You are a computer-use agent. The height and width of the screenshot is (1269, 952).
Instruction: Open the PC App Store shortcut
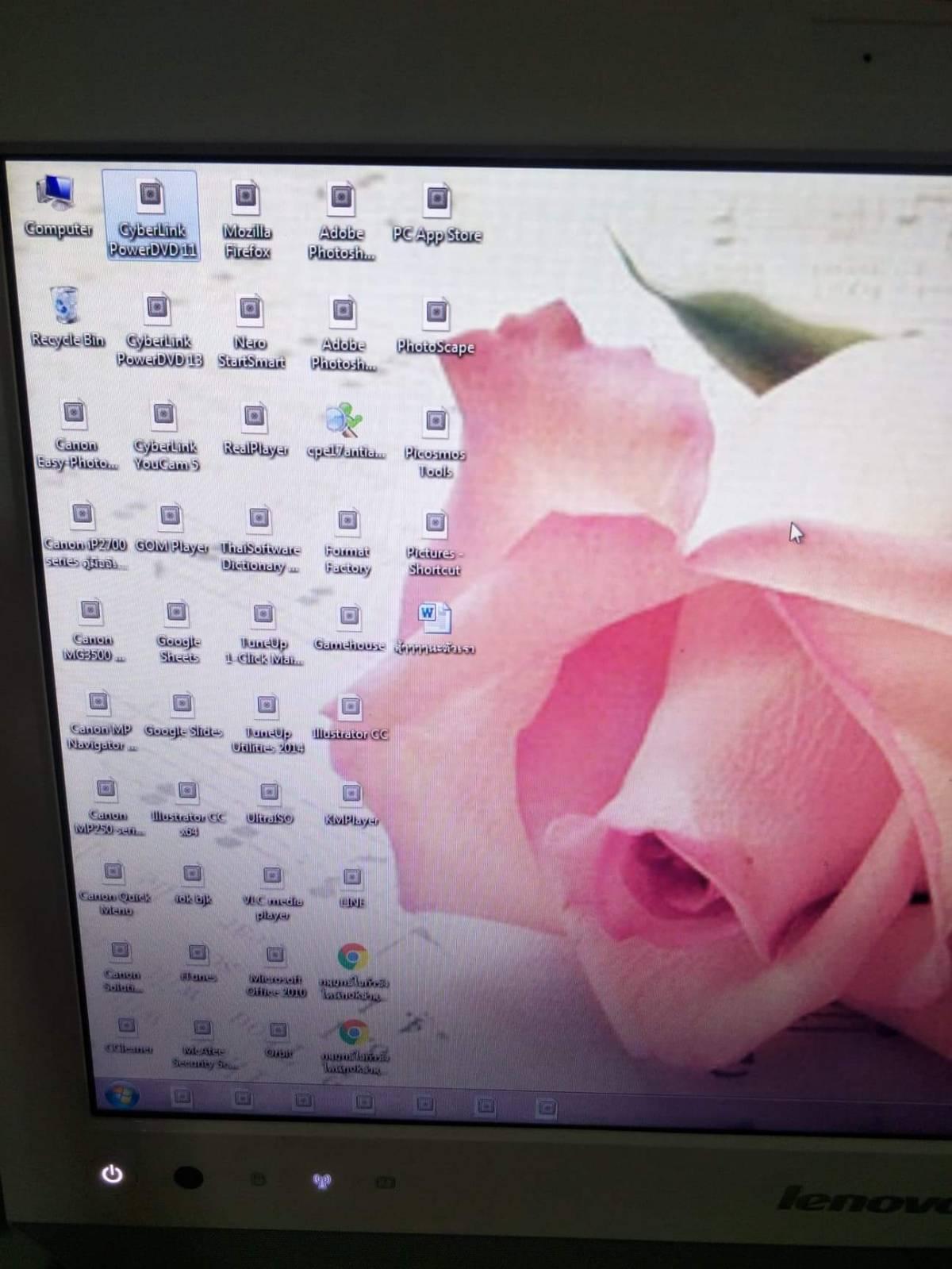(x=437, y=213)
